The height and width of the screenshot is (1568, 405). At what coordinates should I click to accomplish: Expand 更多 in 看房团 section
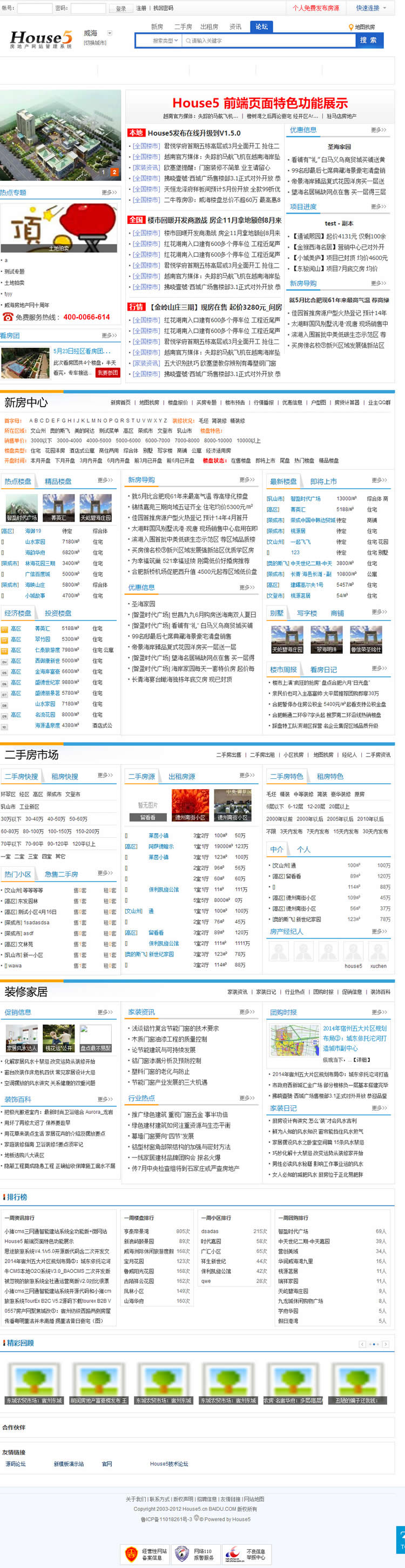109,335
